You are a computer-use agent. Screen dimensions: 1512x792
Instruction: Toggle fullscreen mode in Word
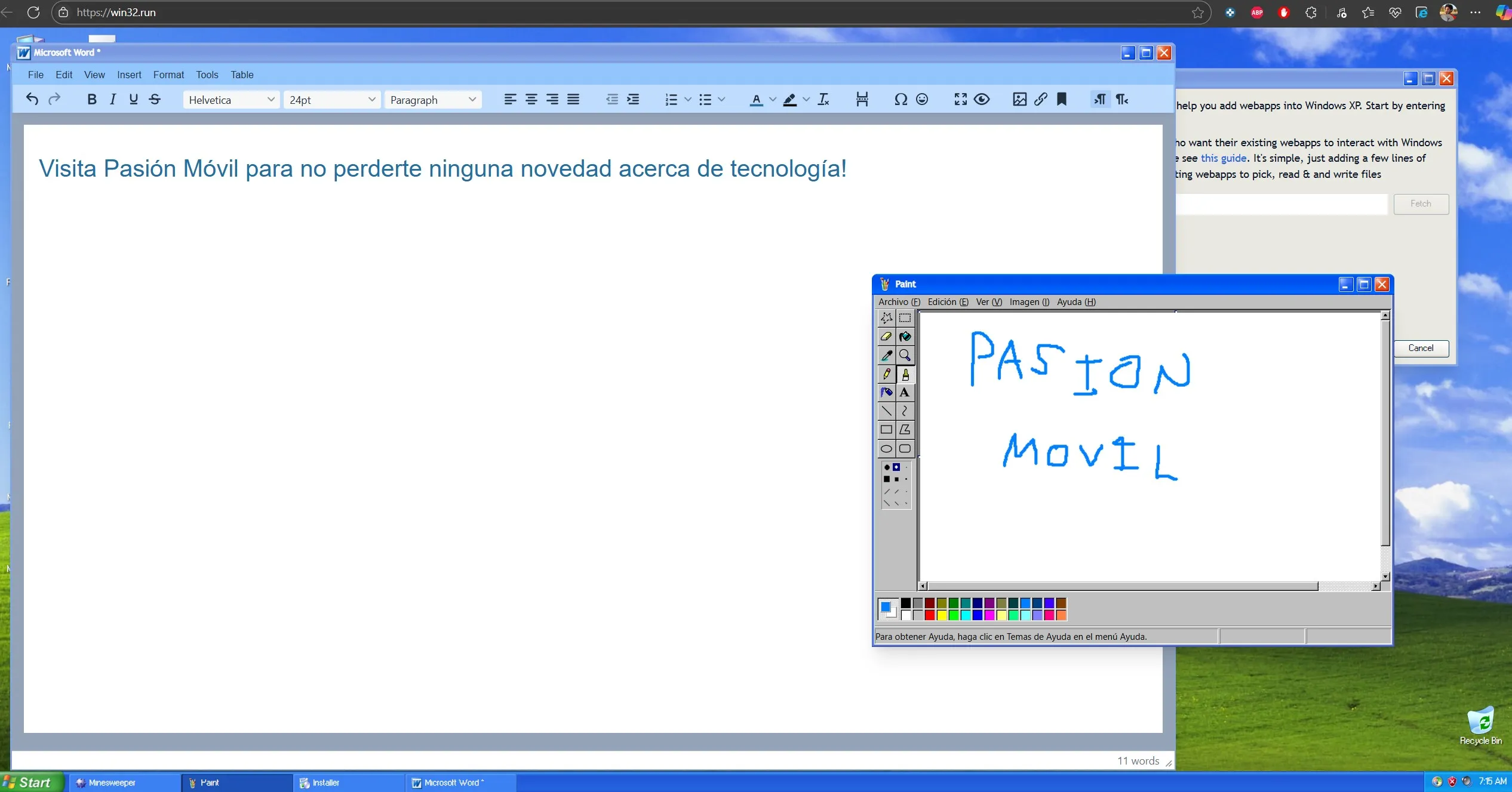pyautogui.click(x=960, y=99)
